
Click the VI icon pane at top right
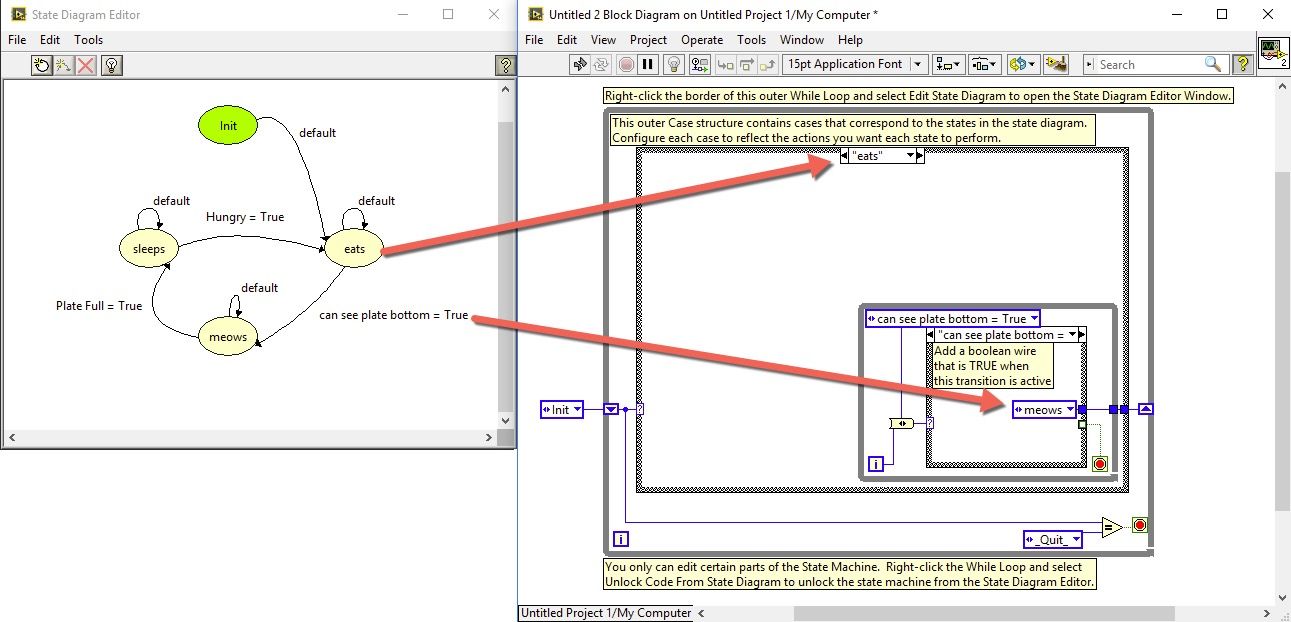pos(1272,52)
